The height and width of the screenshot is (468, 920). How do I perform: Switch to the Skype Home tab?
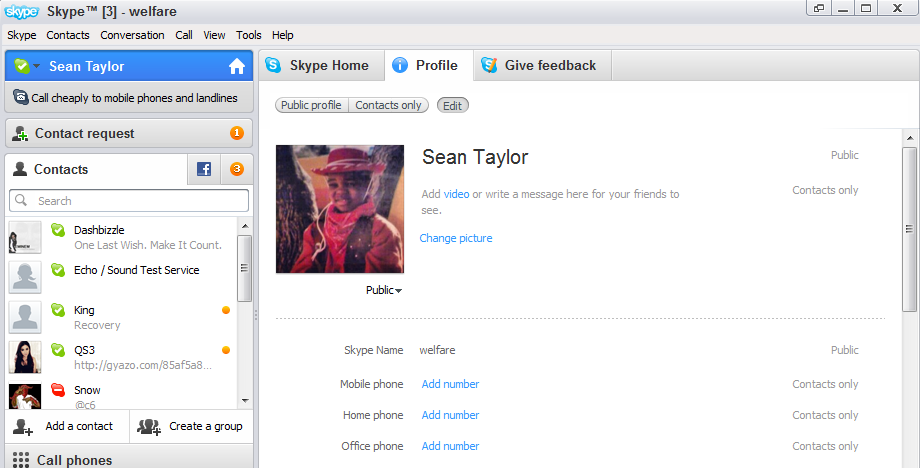click(x=322, y=65)
